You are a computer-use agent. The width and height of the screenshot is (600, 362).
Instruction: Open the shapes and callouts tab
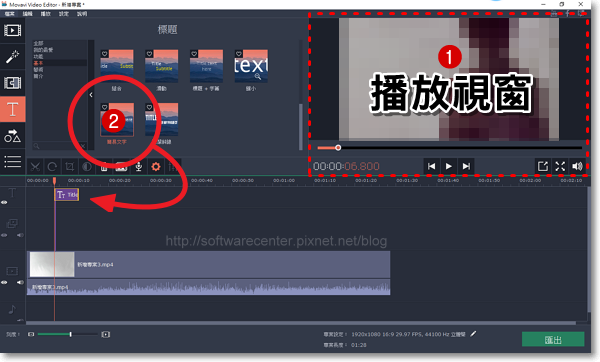(13, 136)
